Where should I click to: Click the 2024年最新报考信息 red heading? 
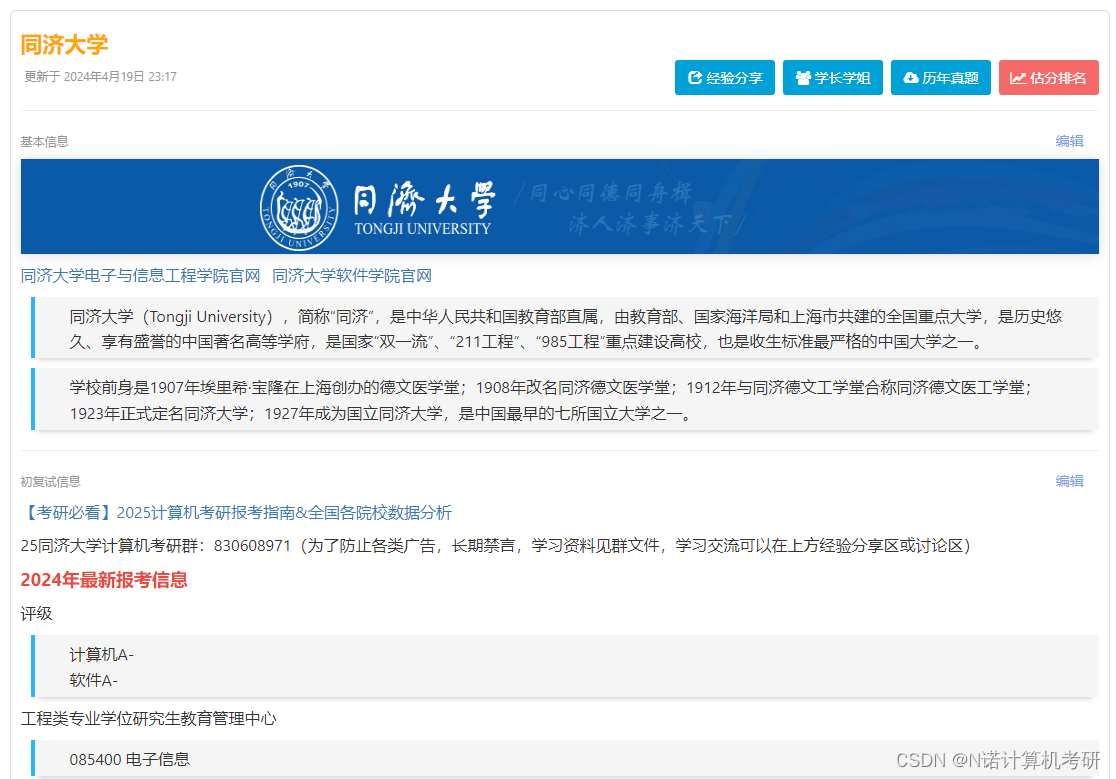point(104,580)
